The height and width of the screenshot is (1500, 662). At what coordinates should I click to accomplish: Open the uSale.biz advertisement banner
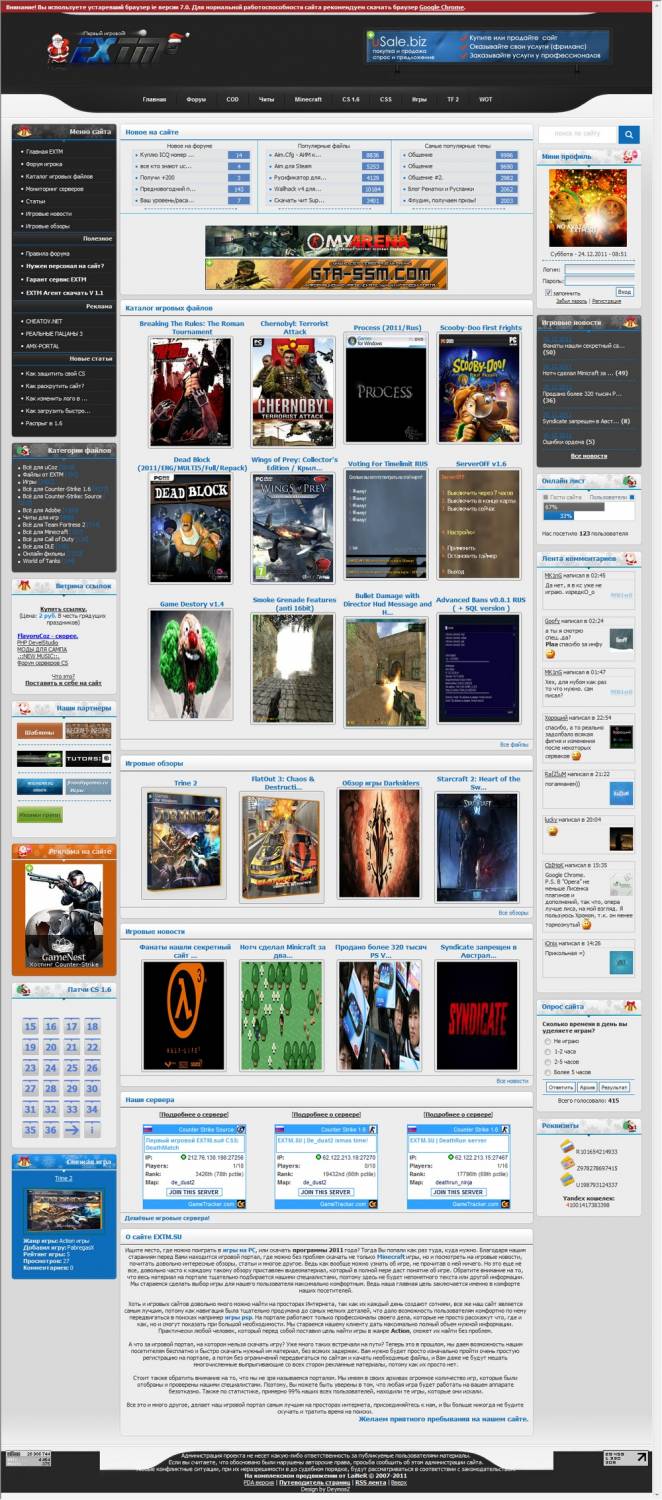[x=487, y=46]
